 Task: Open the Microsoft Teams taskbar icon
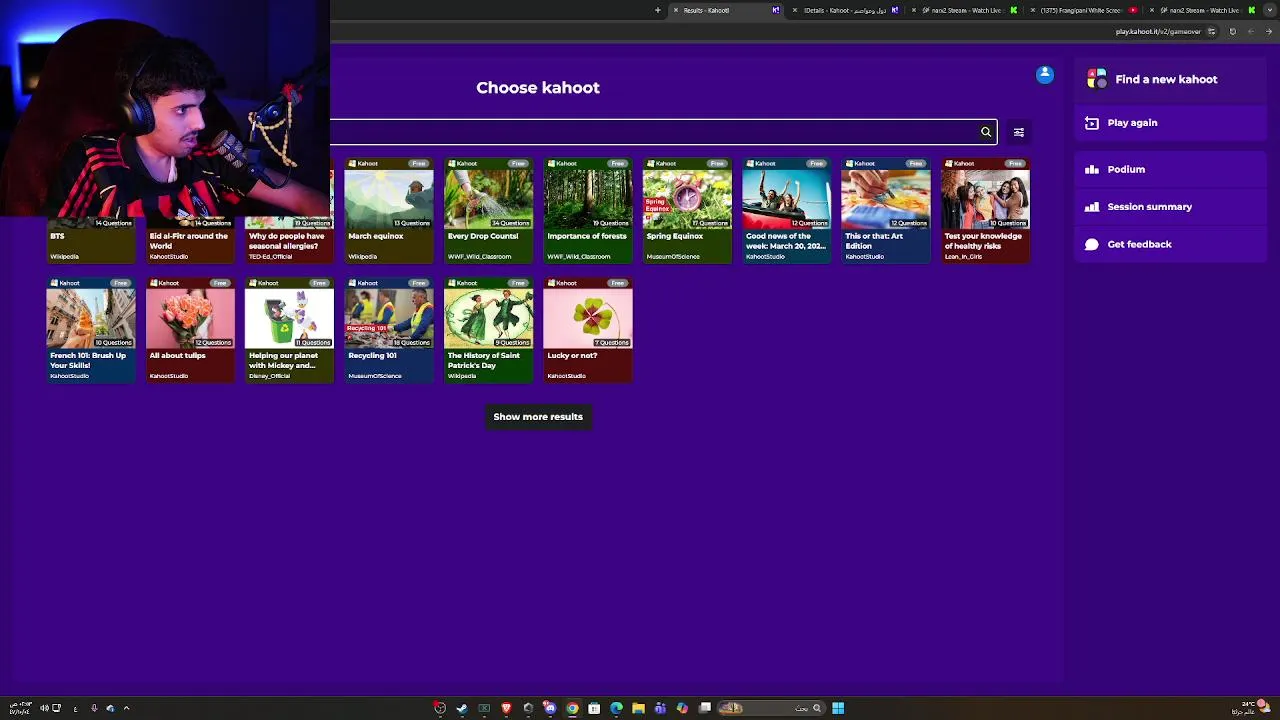[x=660, y=708]
